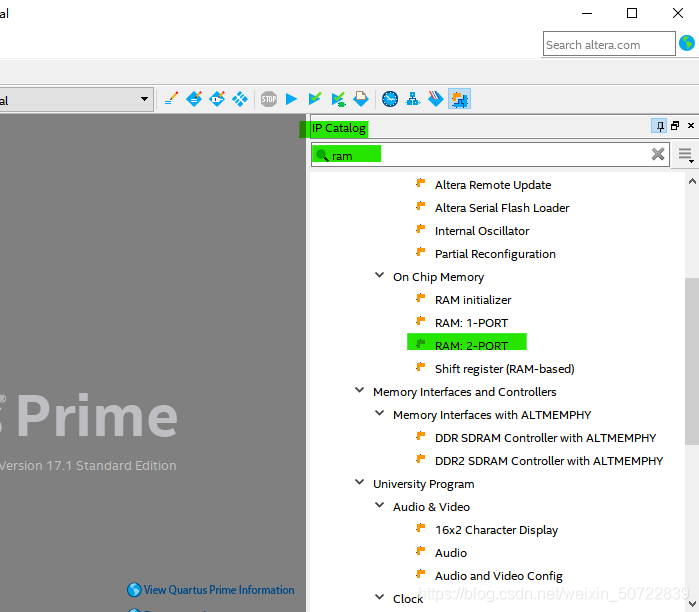
Task: Click flag icon beside RAM initializer
Action: point(420,298)
